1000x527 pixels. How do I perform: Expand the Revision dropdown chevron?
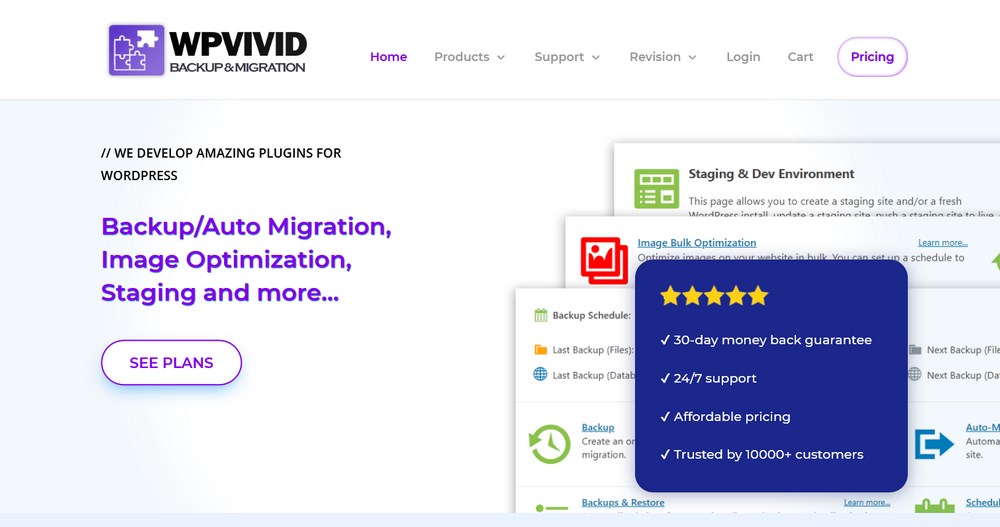[x=693, y=57]
